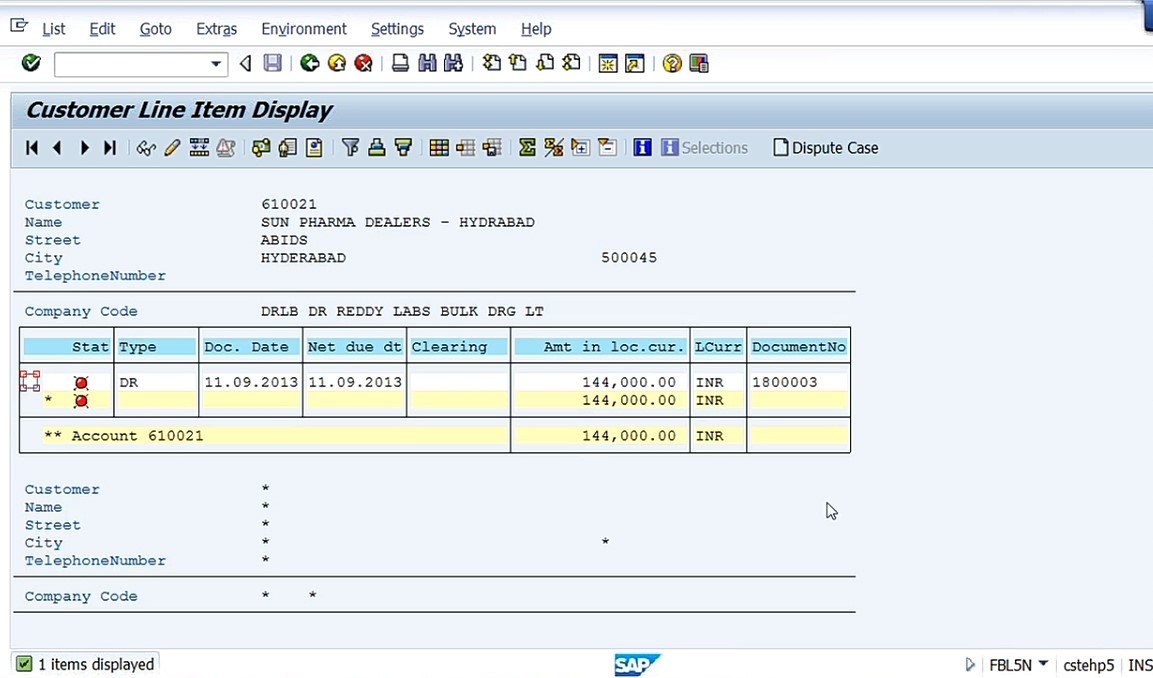The image size is (1153, 678).
Task: Go back with the green Back arrow
Action: 310,63
